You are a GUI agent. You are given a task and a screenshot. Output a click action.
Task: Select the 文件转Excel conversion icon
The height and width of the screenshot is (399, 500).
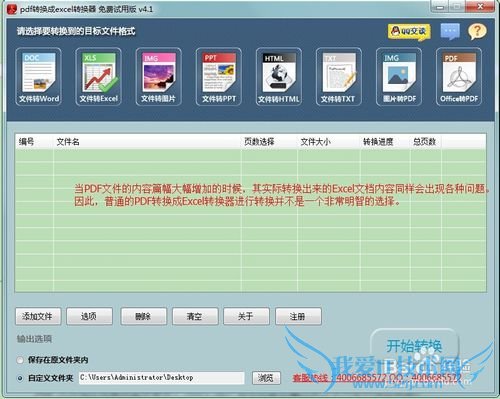pos(98,77)
